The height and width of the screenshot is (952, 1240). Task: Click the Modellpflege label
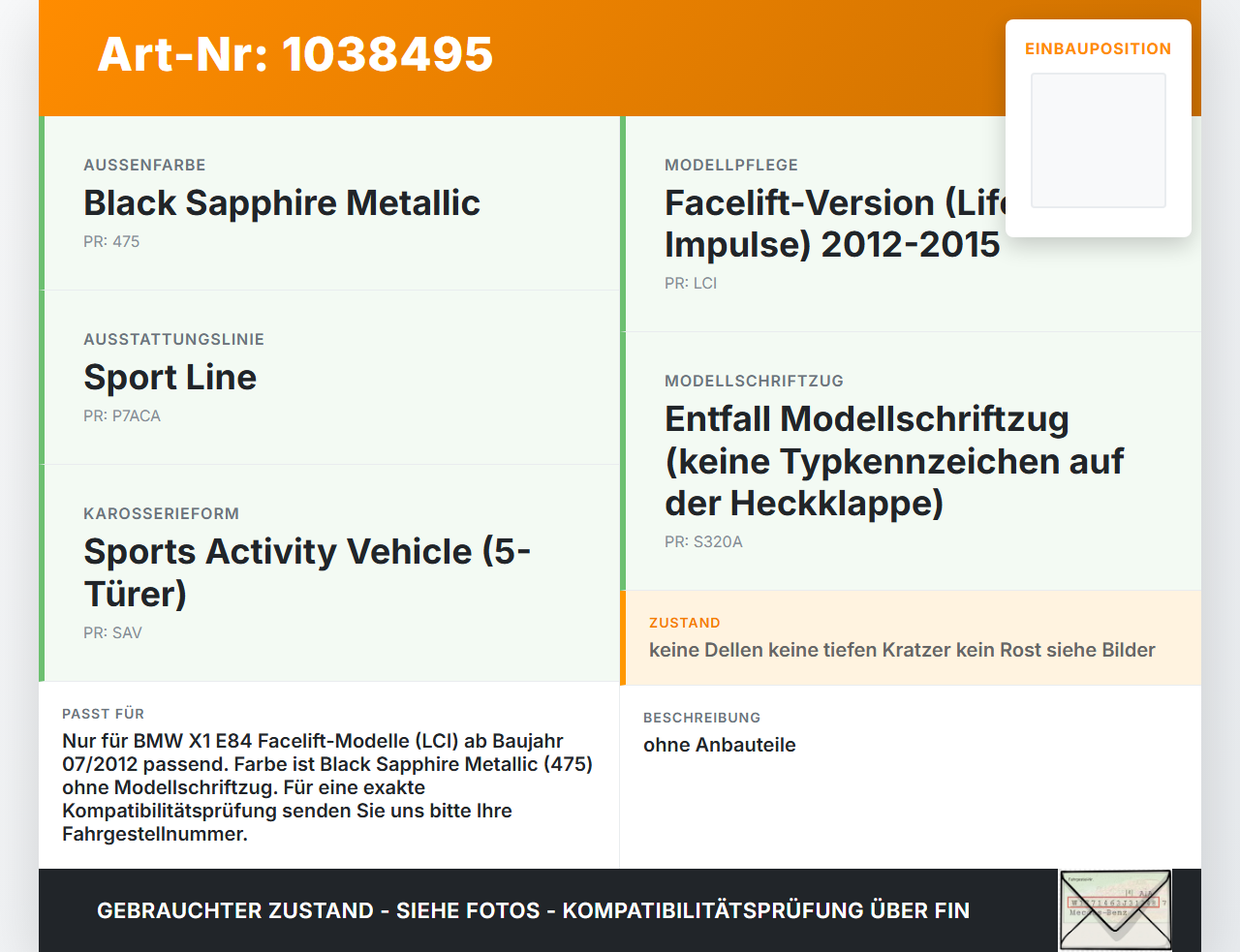(731, 166)
